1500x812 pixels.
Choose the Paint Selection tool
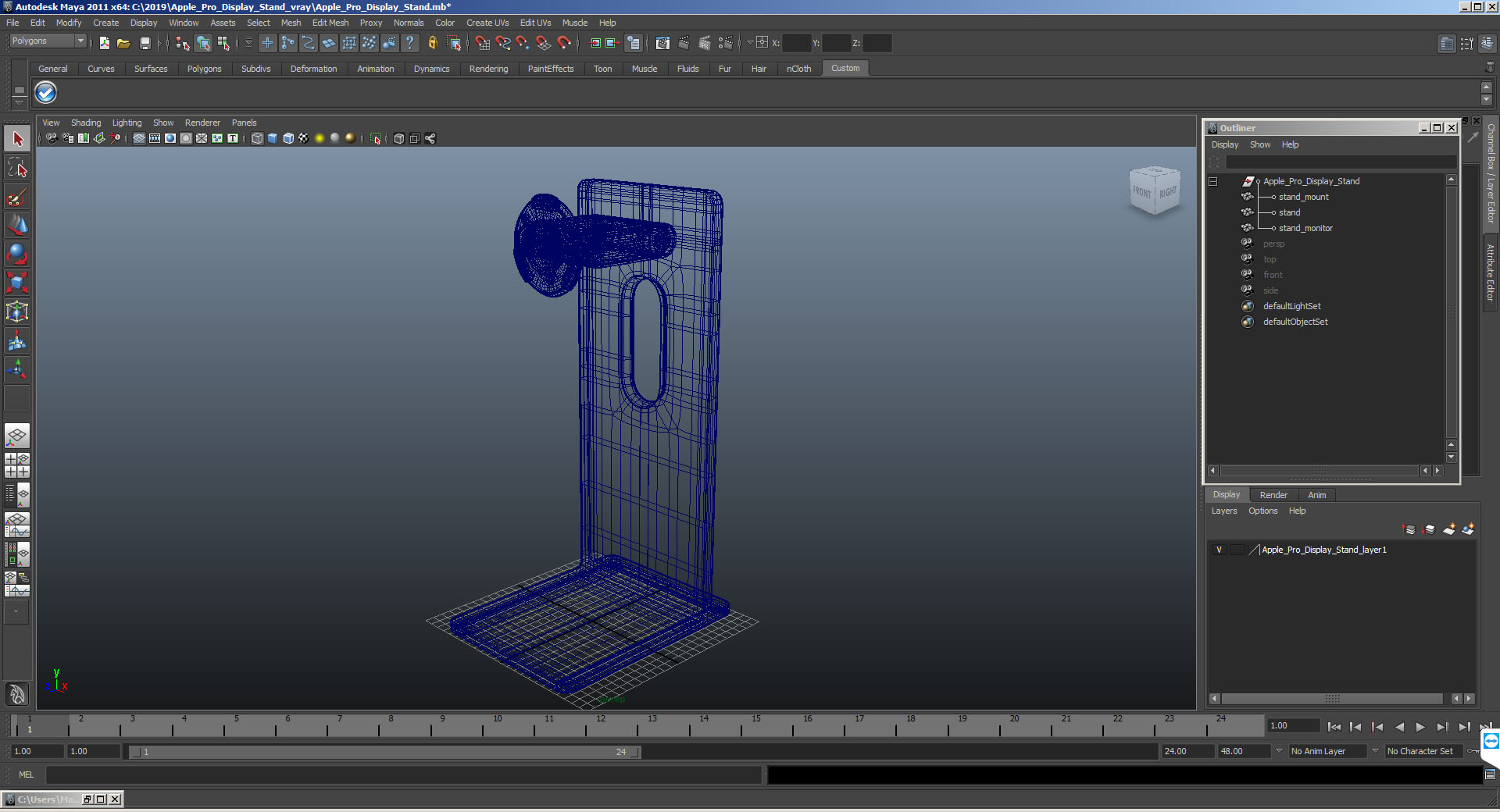click(17, 196)
